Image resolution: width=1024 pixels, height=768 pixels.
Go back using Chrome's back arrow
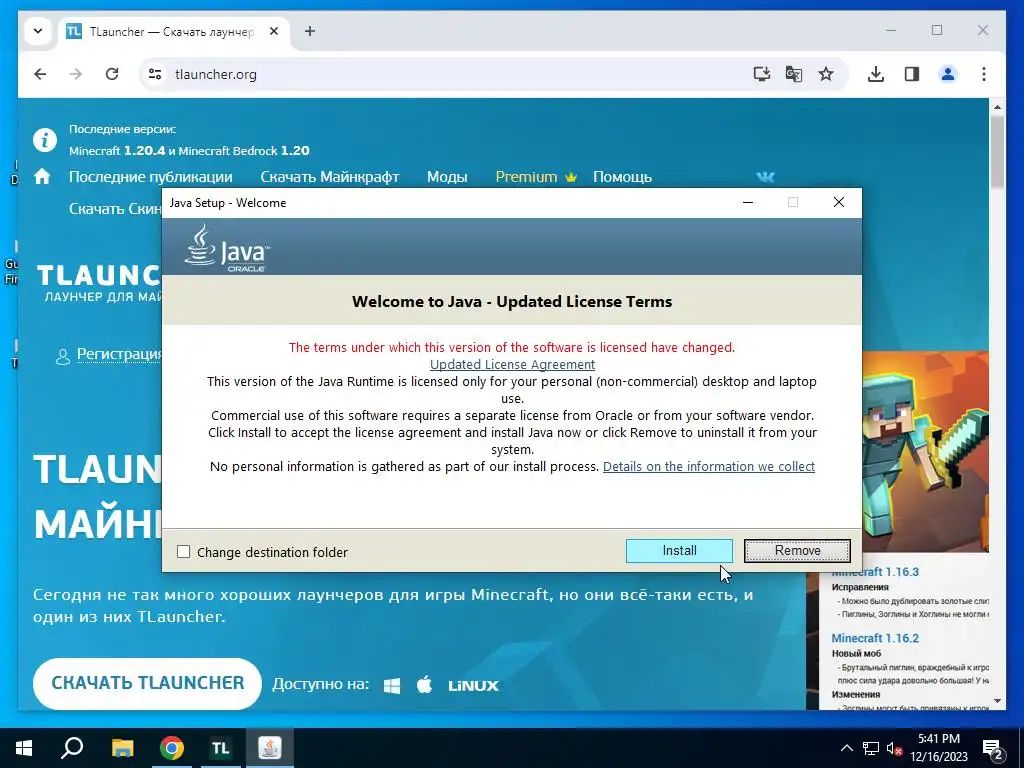pyautogui.click(x=40, y=74)
